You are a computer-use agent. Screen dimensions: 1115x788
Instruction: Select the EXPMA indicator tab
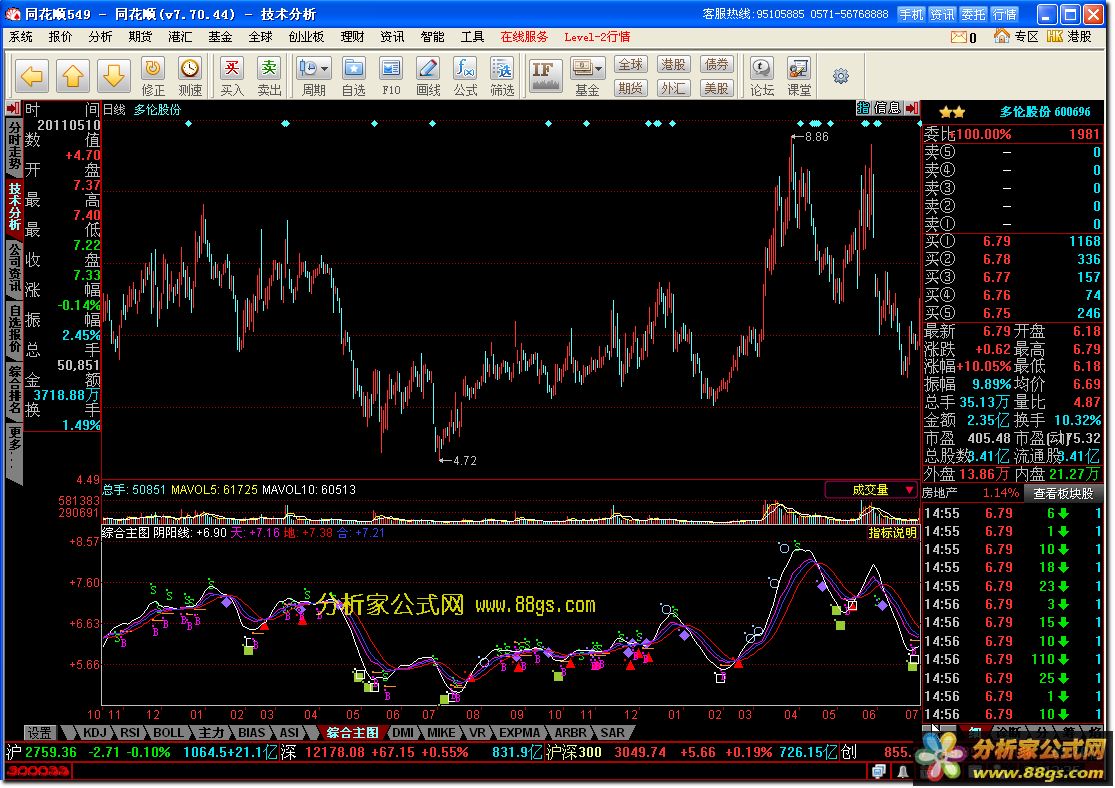click(519, 733)
